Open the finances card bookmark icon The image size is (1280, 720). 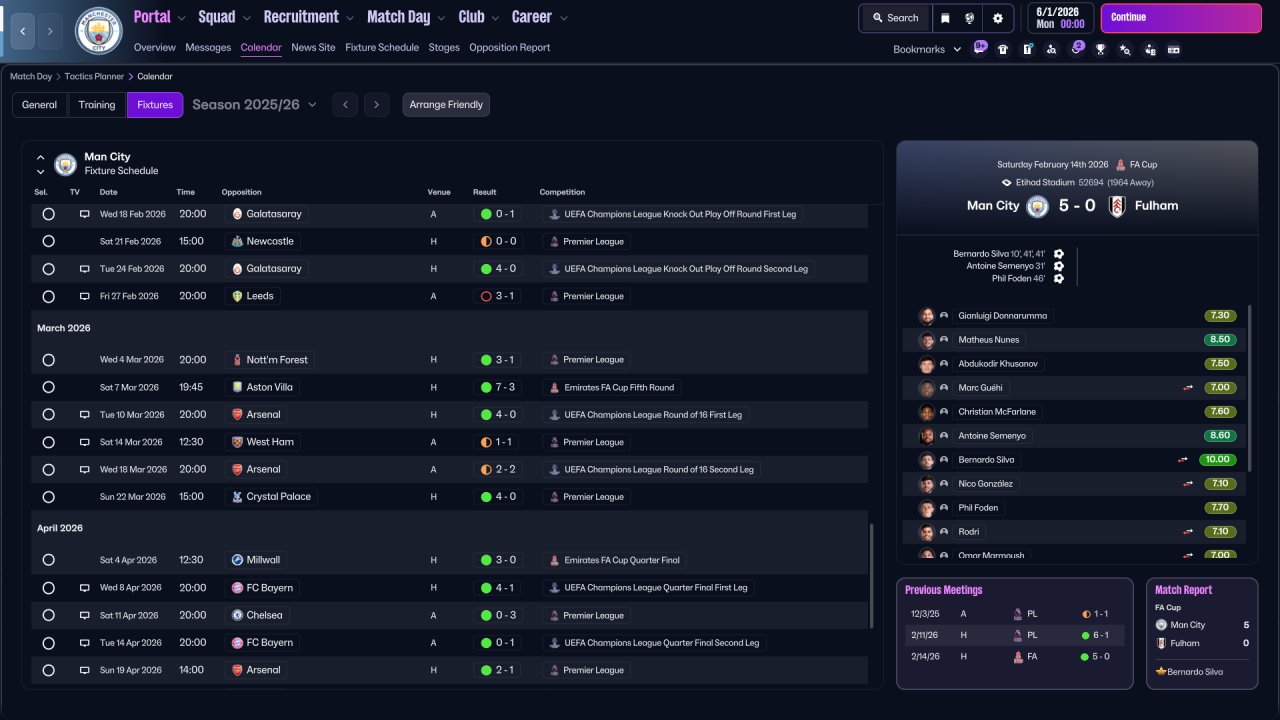[x=1173, y=49]
